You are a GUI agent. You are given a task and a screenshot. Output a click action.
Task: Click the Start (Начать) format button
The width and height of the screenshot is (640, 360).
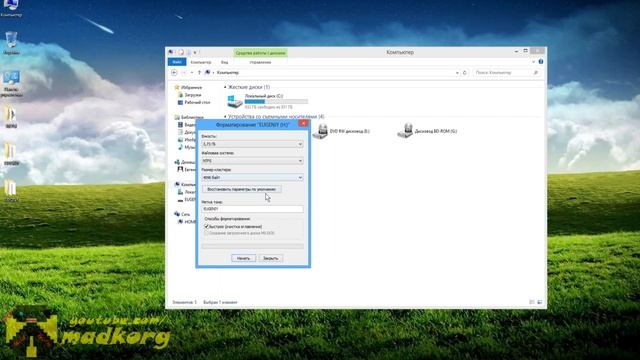point(244,258)
